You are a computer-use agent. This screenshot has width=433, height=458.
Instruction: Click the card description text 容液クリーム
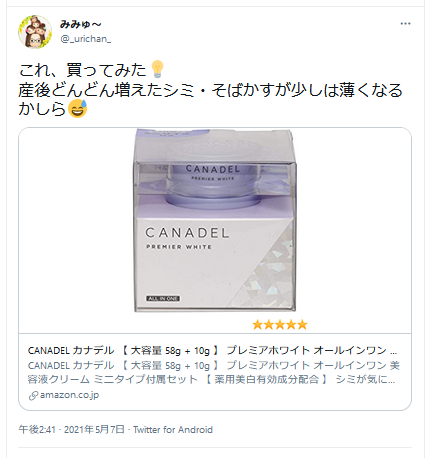click(59, 379)
